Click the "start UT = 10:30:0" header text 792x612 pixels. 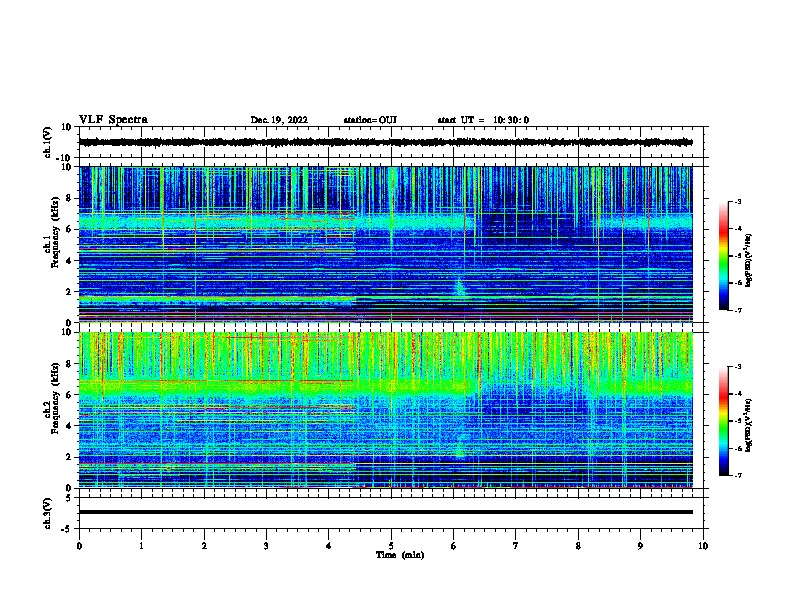click(483, 120)
